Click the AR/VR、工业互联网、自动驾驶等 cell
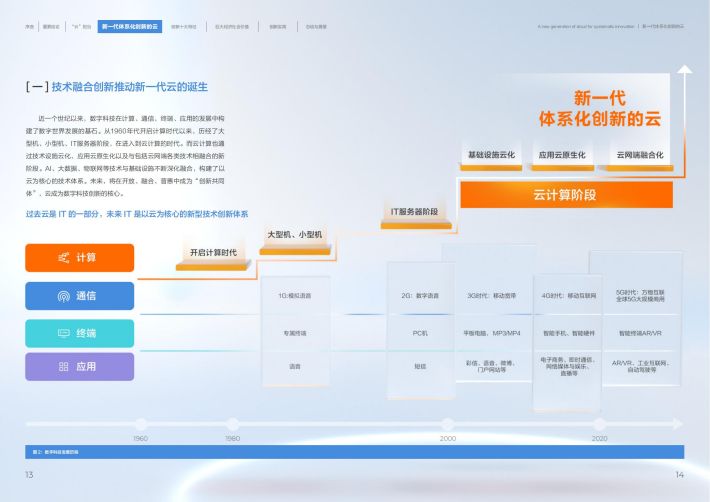The image size is (710, 502). 640,366
